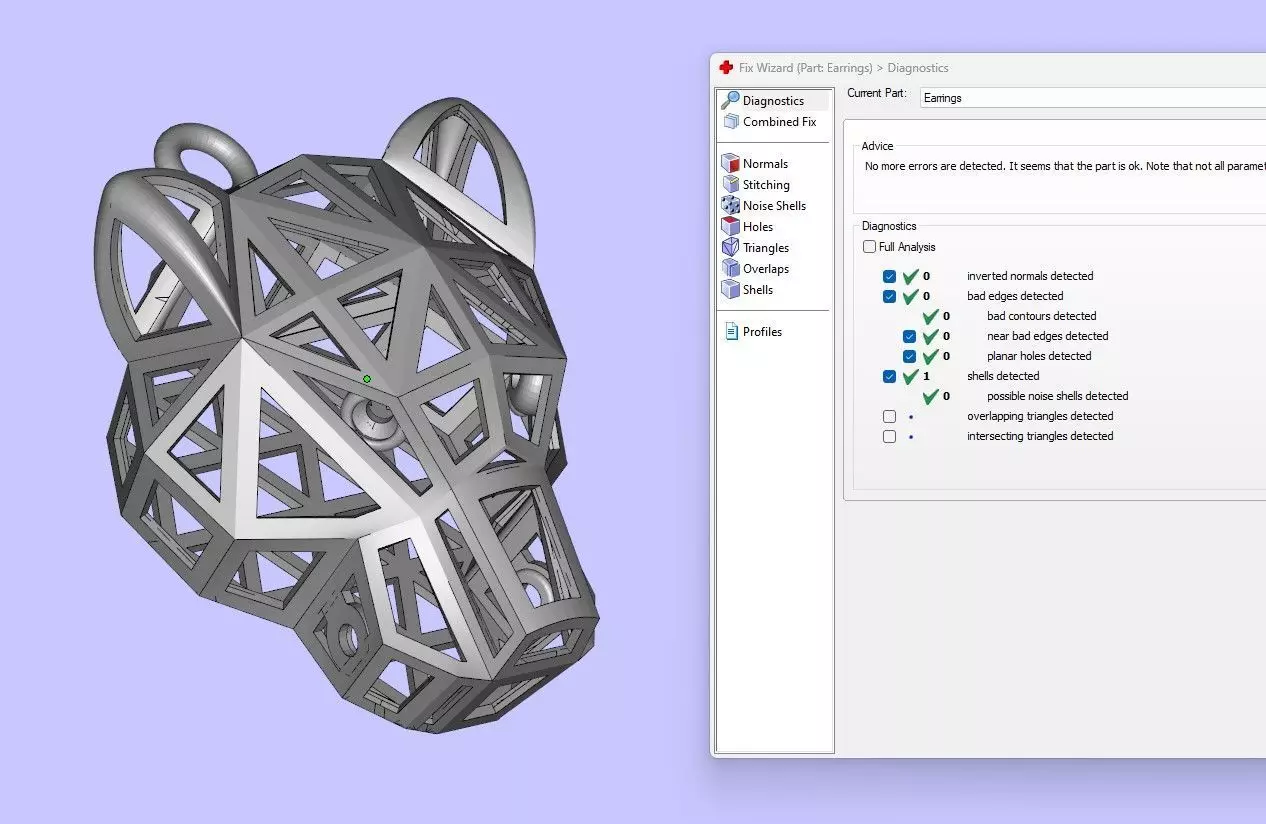
Task: Click the green checkmark beside inverted normals
Action: (x=910, y=276)
